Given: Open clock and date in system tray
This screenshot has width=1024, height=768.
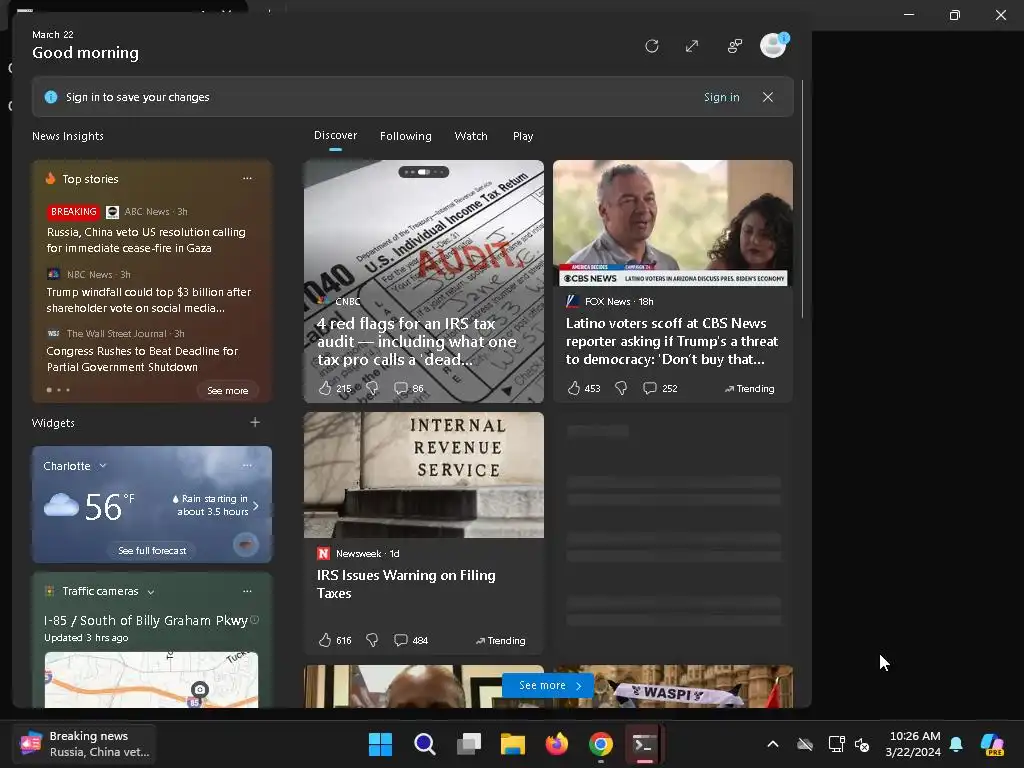Looking at the screenshot, I should [x=914, y=744].
